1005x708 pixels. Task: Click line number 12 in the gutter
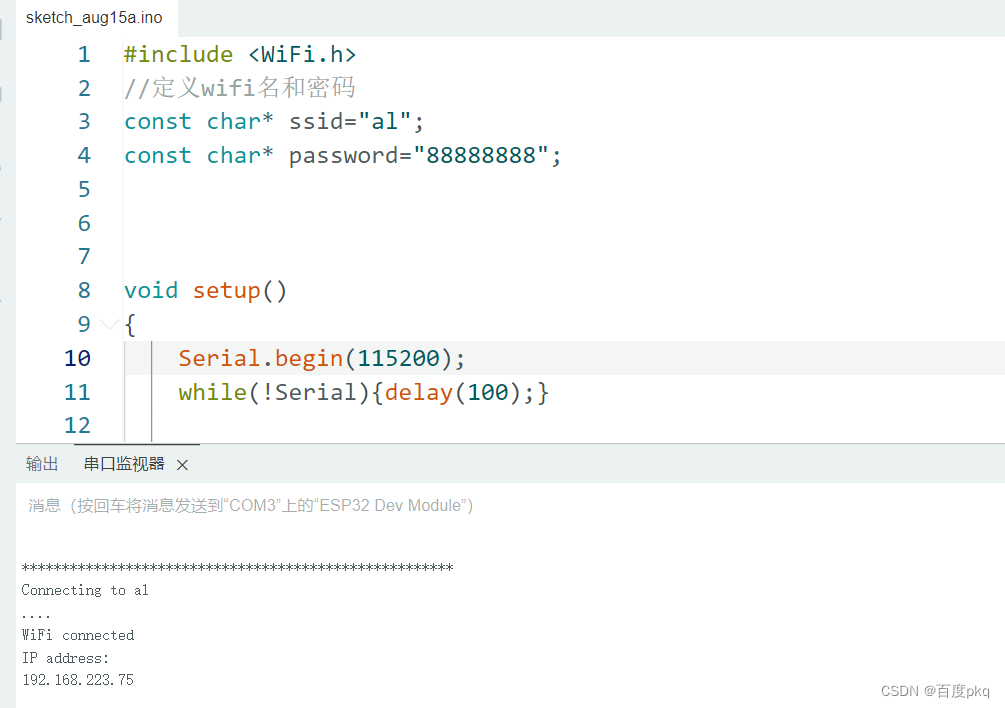point(78,425)
